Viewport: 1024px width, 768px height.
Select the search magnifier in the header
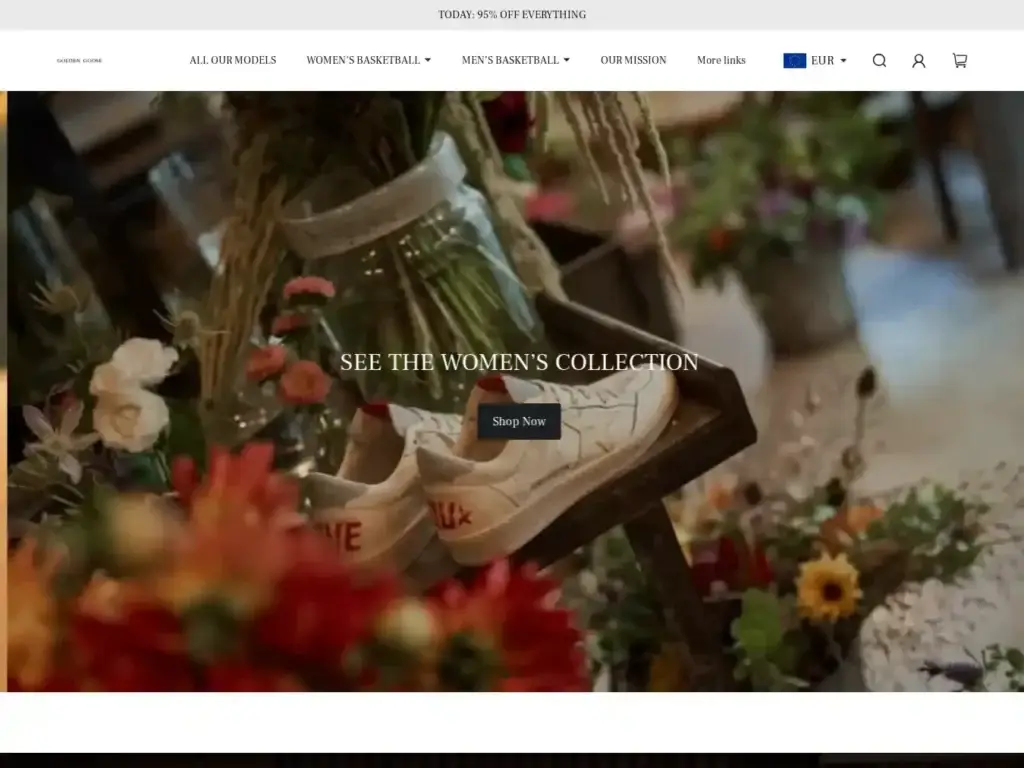click(x=879, y=60)
